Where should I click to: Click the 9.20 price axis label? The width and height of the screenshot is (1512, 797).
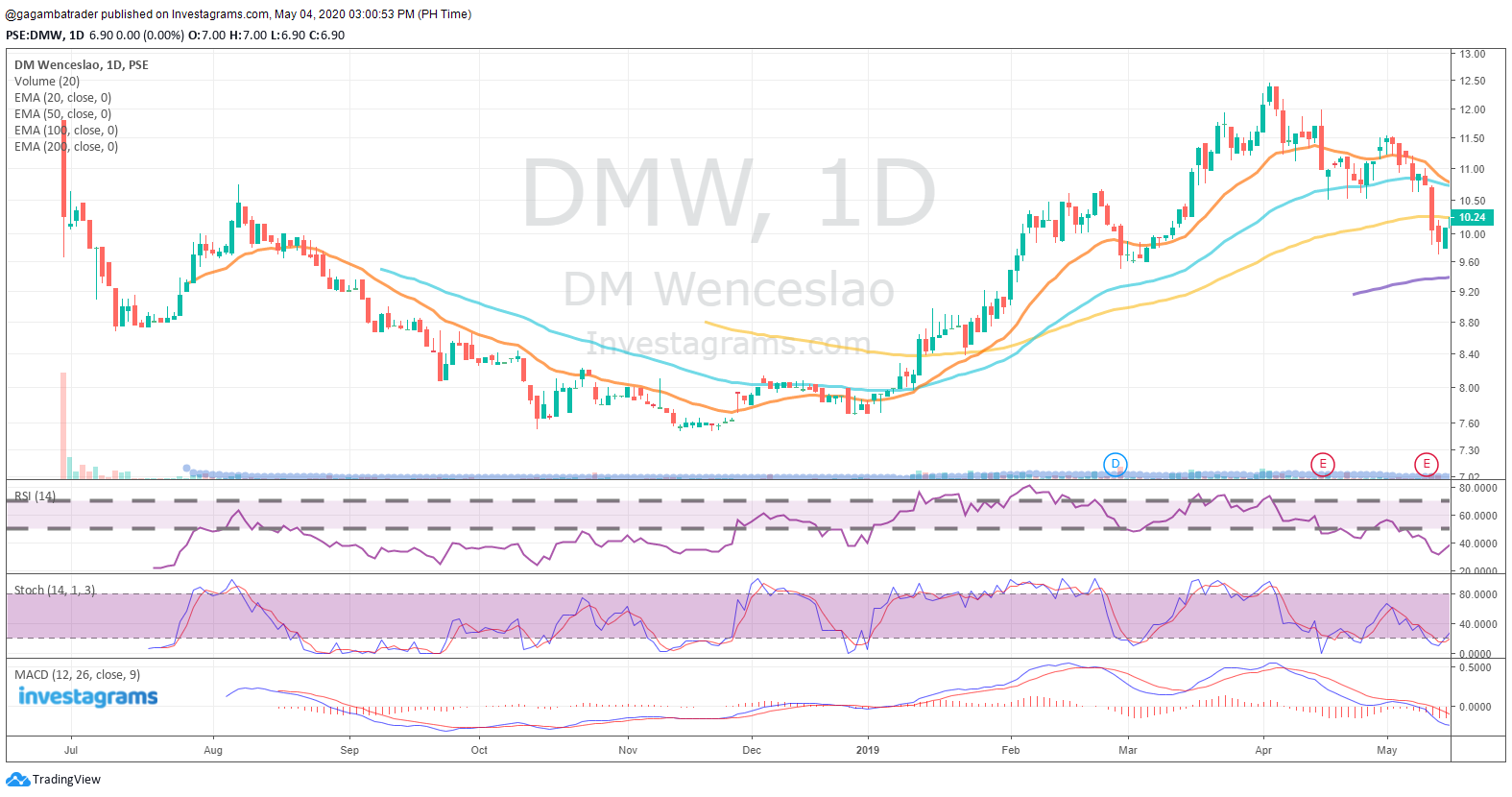[1469, 292]
